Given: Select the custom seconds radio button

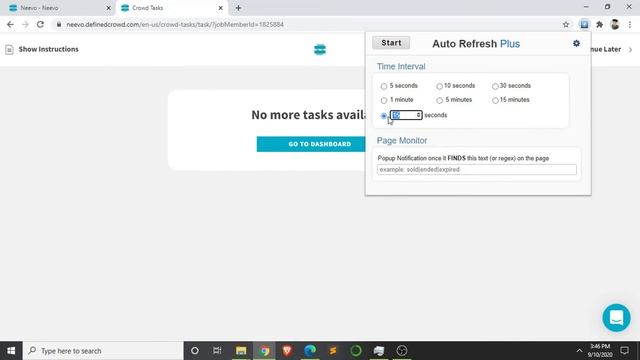Looking at the screenshot, I should [384, 116].
